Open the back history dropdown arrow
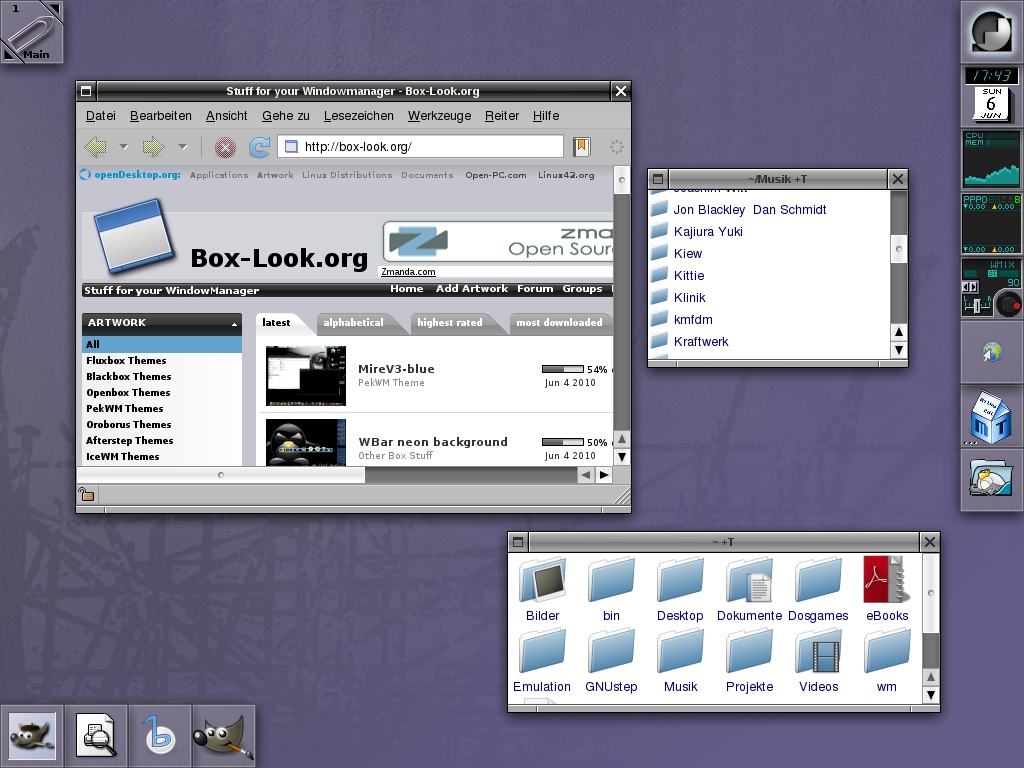 point(123,148)
